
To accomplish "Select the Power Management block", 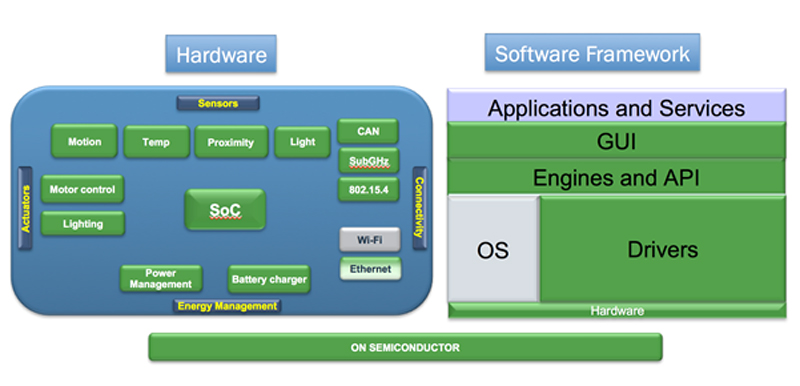I will [x=161, y=278].
